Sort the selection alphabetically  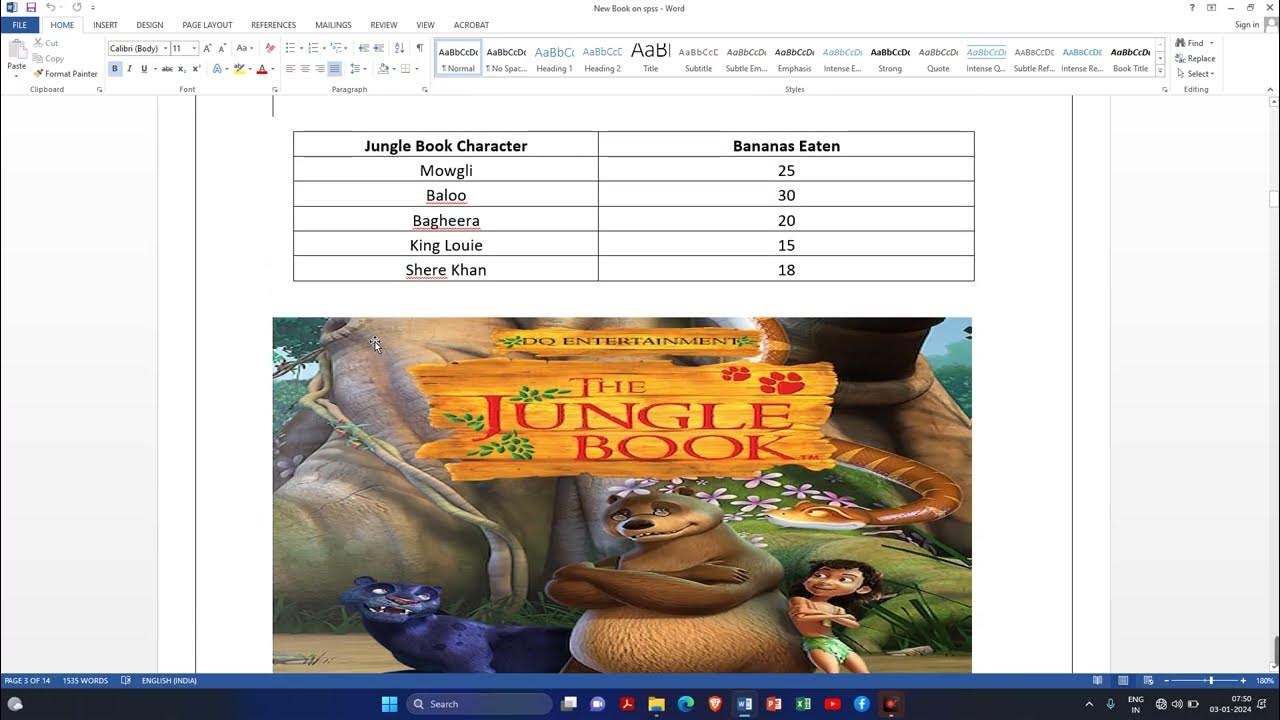click(400, 48)
